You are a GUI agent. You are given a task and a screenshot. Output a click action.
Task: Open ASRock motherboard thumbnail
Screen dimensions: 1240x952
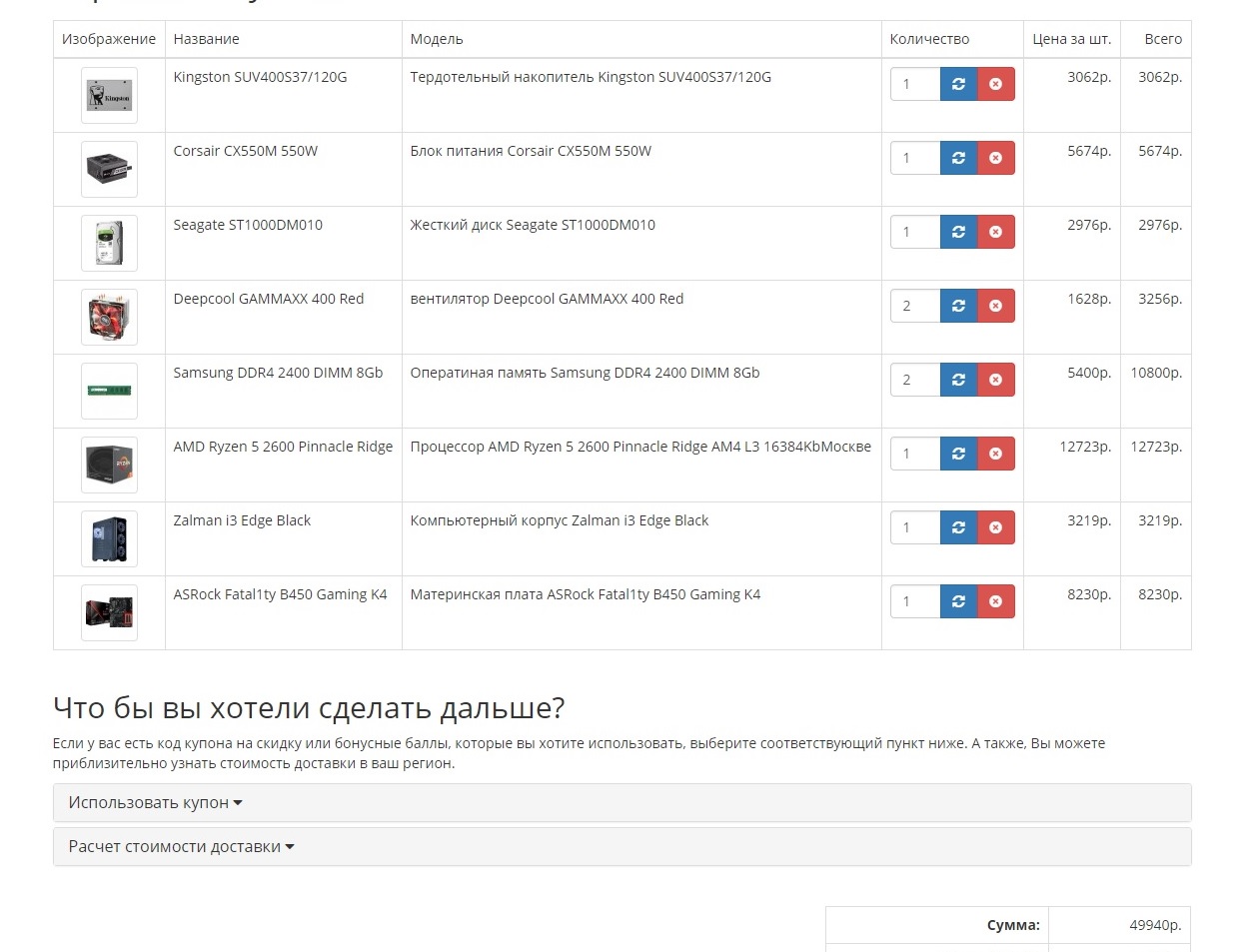pyautogui.click(x=109, y=613)
